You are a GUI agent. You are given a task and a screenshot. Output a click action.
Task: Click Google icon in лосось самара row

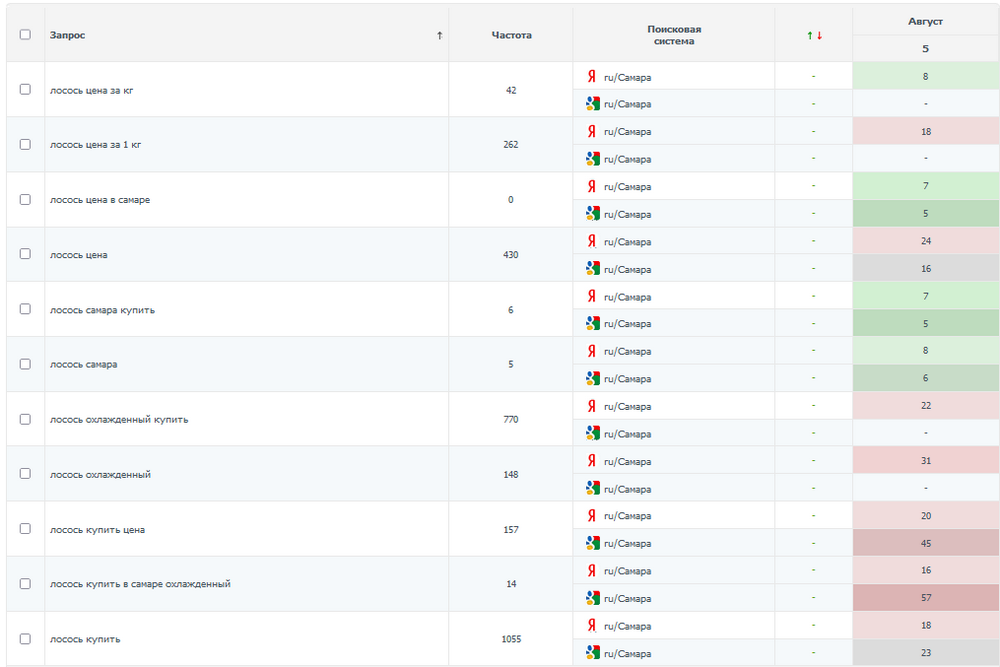[592, 379]
